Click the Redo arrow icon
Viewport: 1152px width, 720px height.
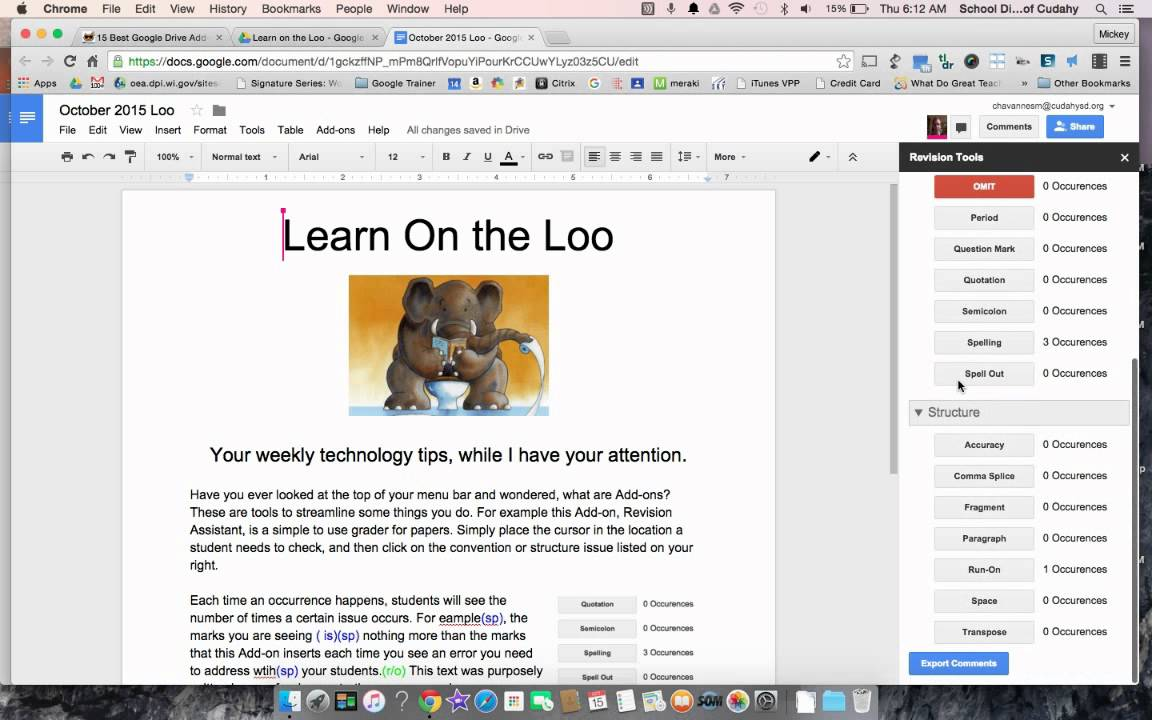109,156
